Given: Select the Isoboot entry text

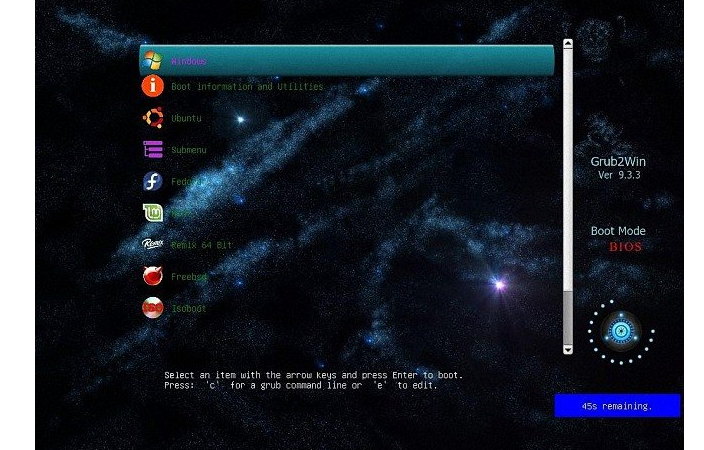Looking at the screenshot, I should [189, 309].
